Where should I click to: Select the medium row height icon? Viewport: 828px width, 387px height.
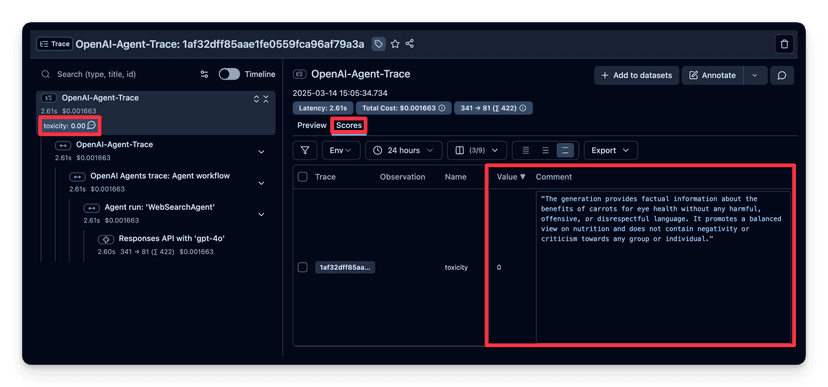[545, 150]
